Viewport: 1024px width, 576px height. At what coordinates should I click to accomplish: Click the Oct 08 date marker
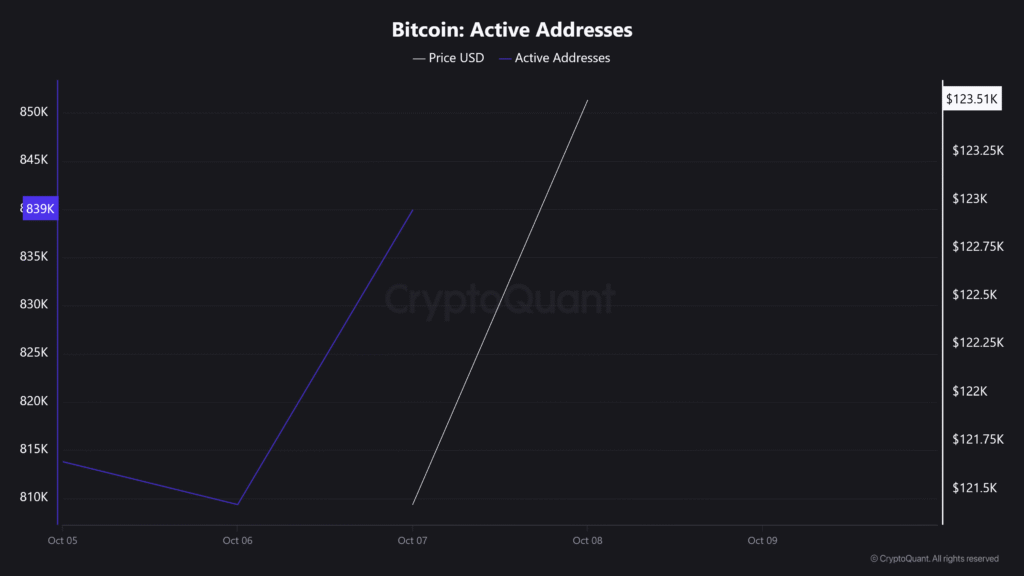pyautogui.click(x=587, y=541)
